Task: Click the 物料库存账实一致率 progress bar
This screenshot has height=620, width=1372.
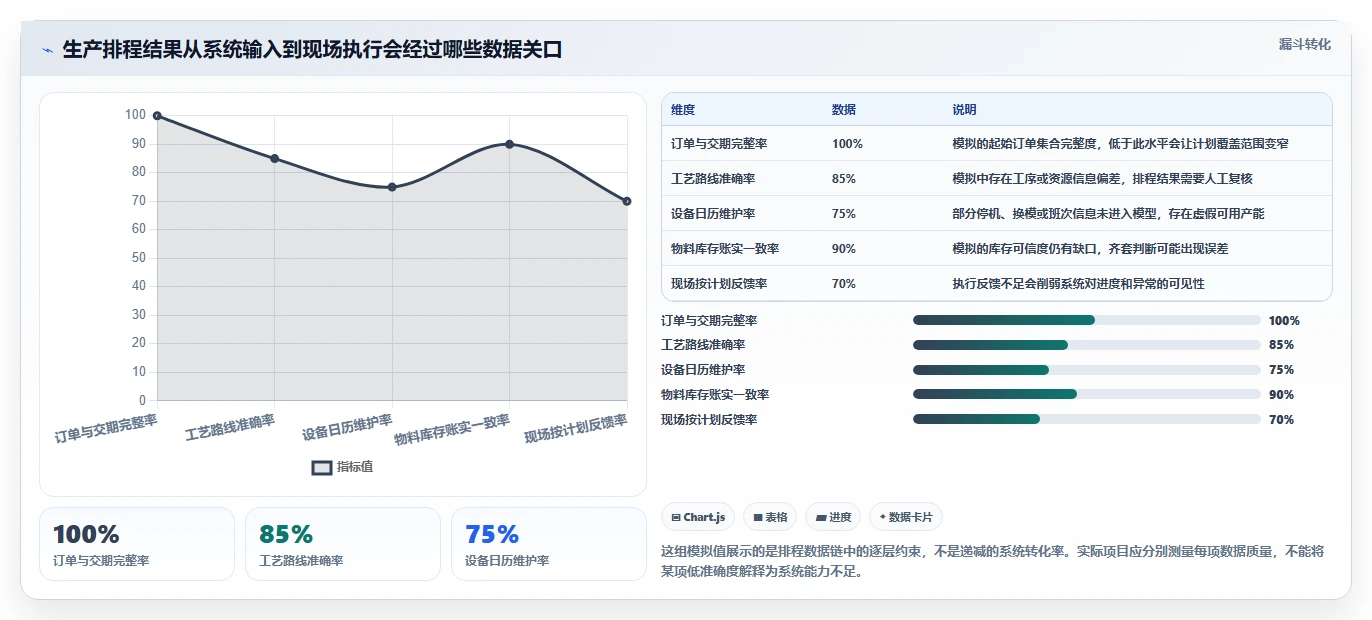Action: (x=1086, y=395)
